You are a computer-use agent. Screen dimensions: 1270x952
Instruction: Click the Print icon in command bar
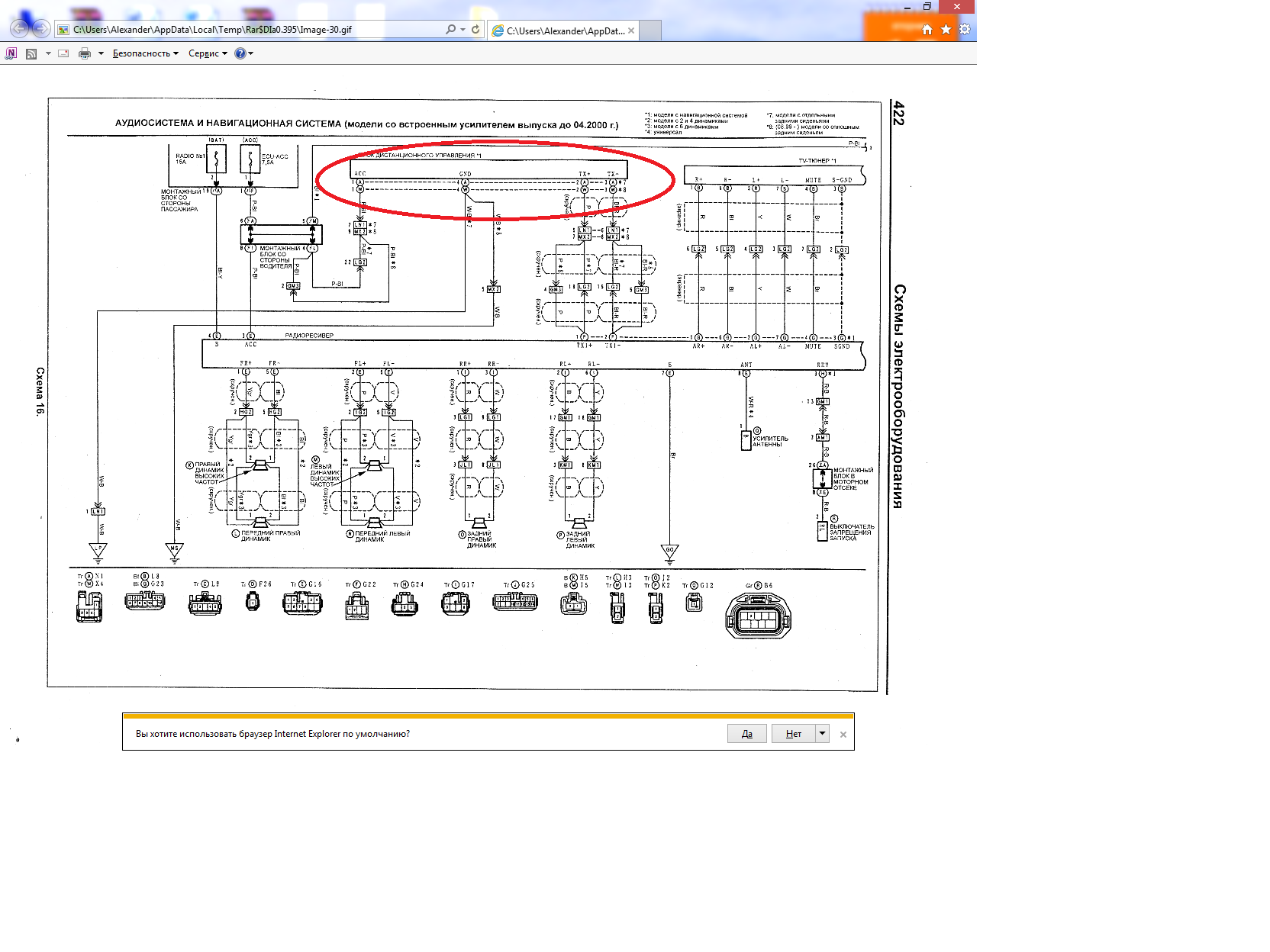tap(85, 53)
